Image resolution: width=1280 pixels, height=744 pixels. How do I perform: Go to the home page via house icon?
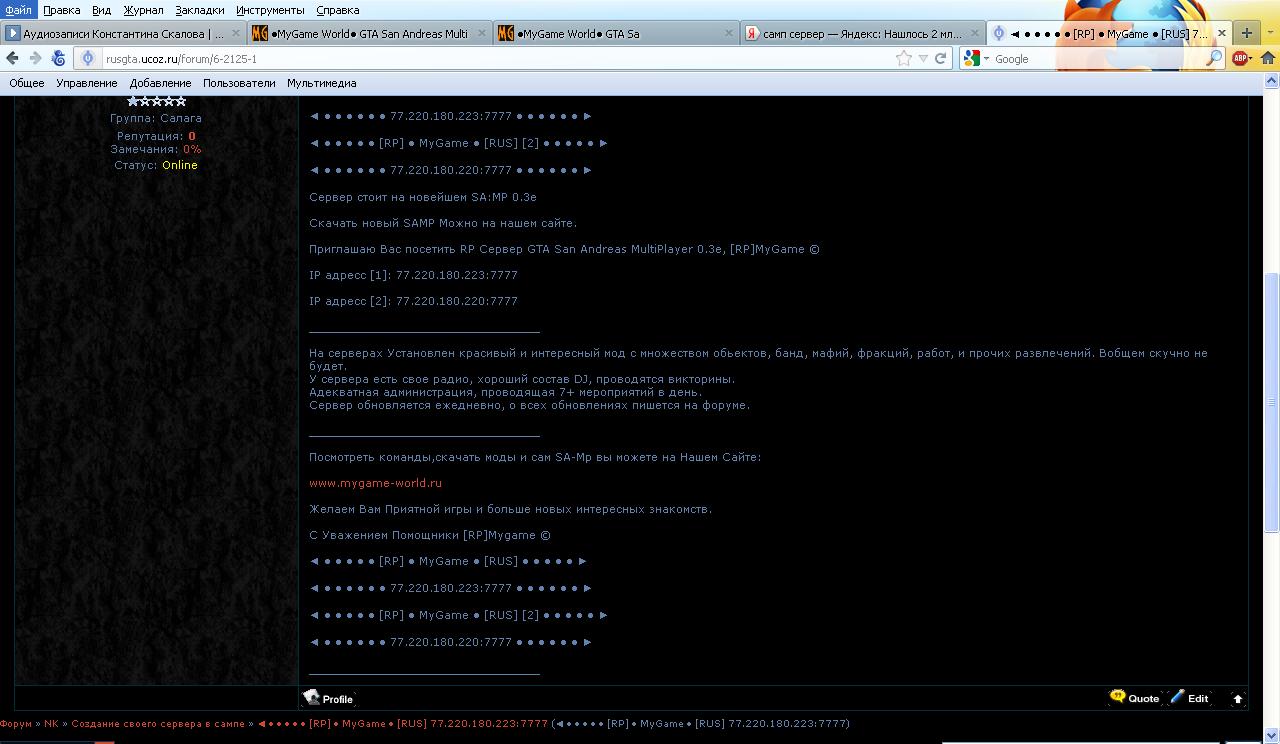(x=1268, y=58)
